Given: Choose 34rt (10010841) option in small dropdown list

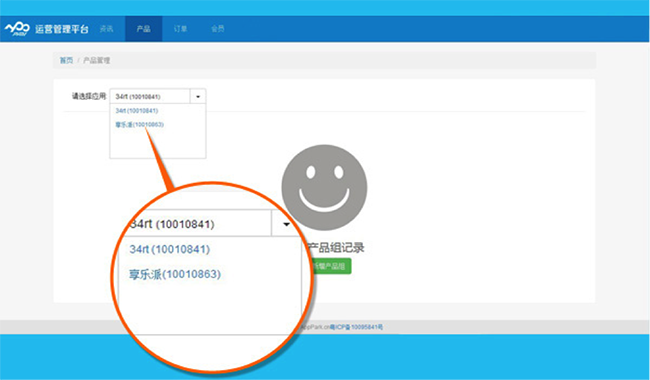Looking at the screenshot, I should point(137,111).
